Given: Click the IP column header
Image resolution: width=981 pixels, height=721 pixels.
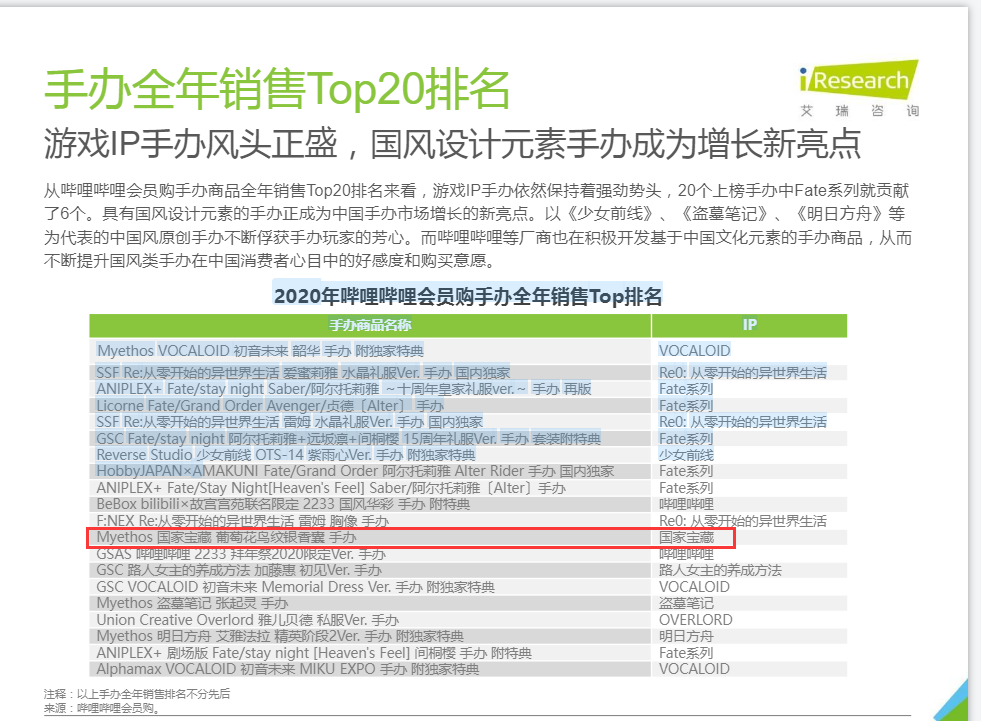Looking at the screenshot, I should 750,325.
